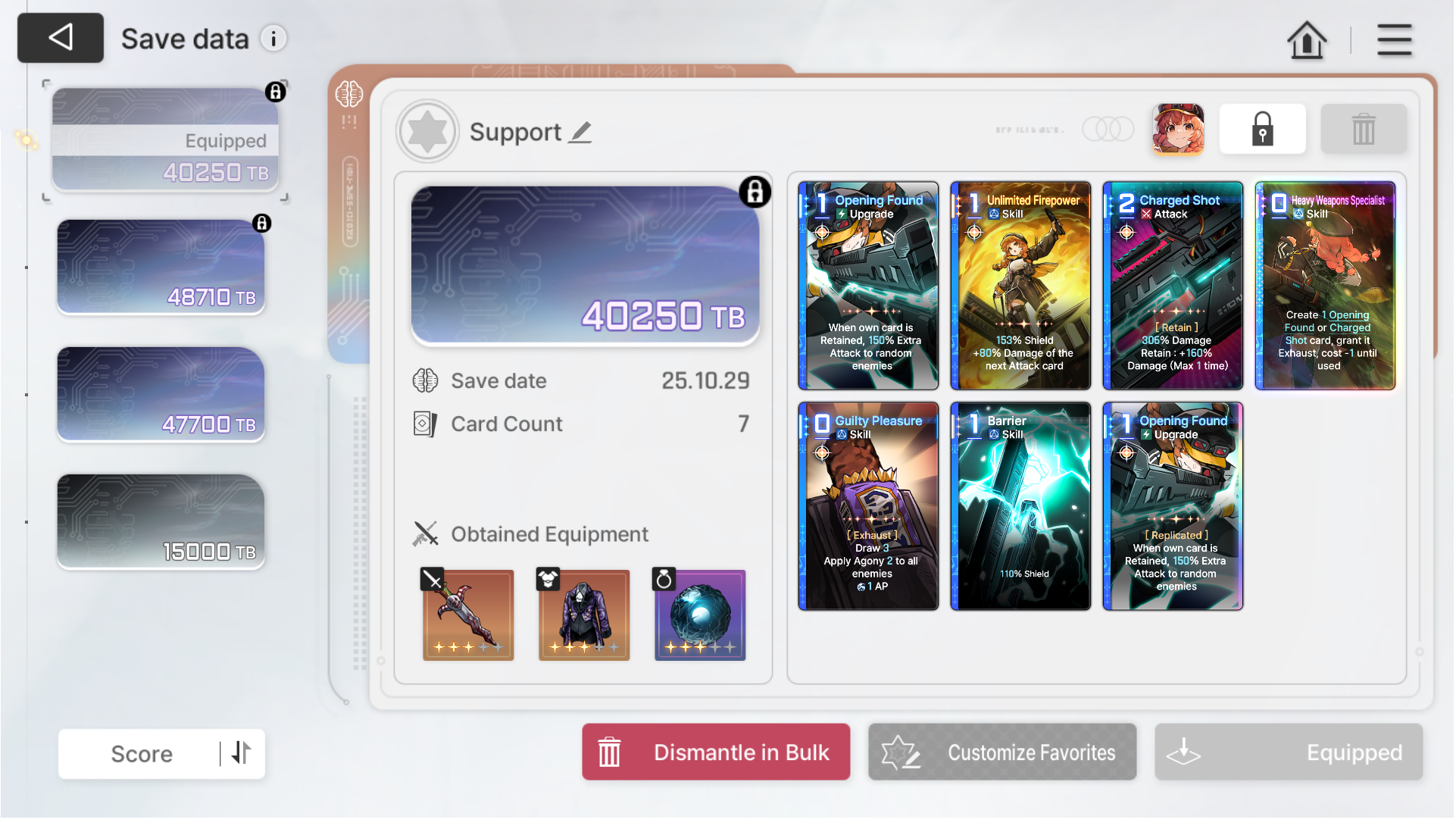Click the trash delete icon button
Screen dimensions: 1456x826
coord(1364,130)
